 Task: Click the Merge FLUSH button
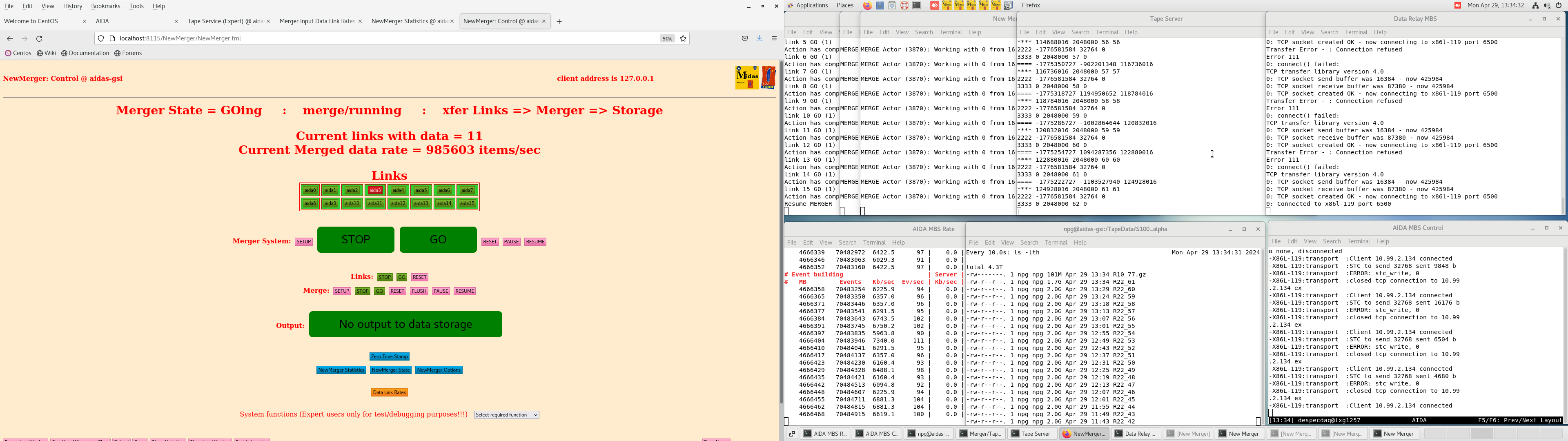tap(419, 291)
